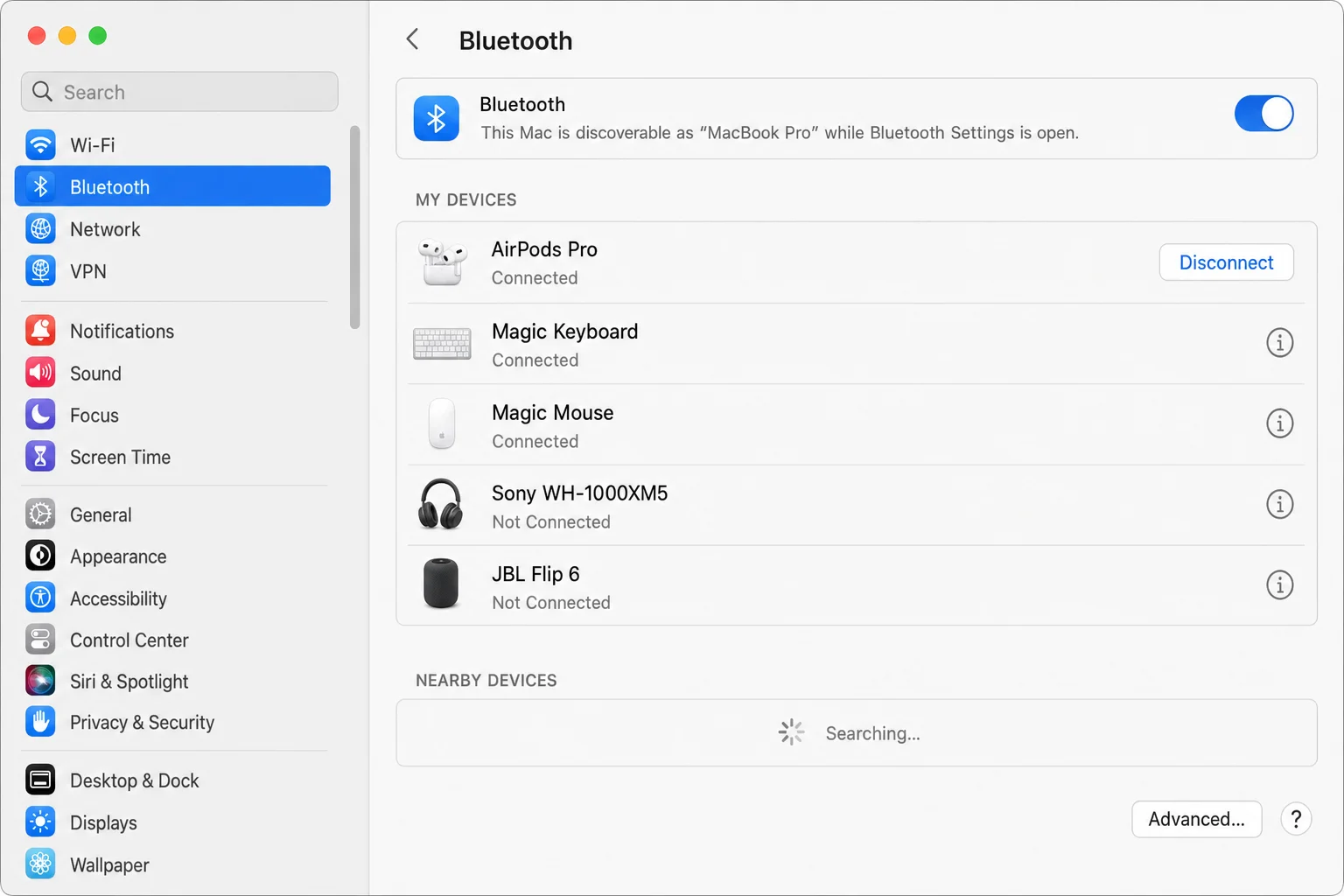The image size is (1344, 896).
Task: Select the 'Magic Keyboard' device name
Action: [x=564, y=332]
